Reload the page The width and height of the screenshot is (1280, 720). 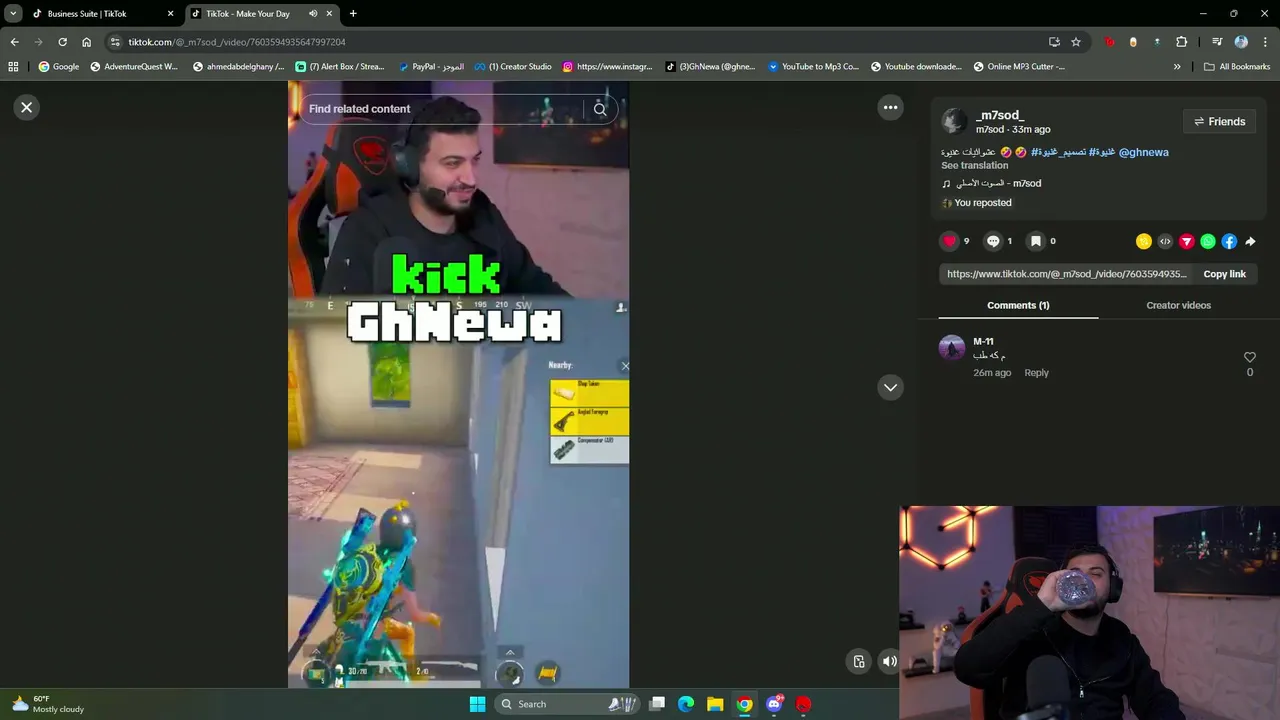point(62,42)
